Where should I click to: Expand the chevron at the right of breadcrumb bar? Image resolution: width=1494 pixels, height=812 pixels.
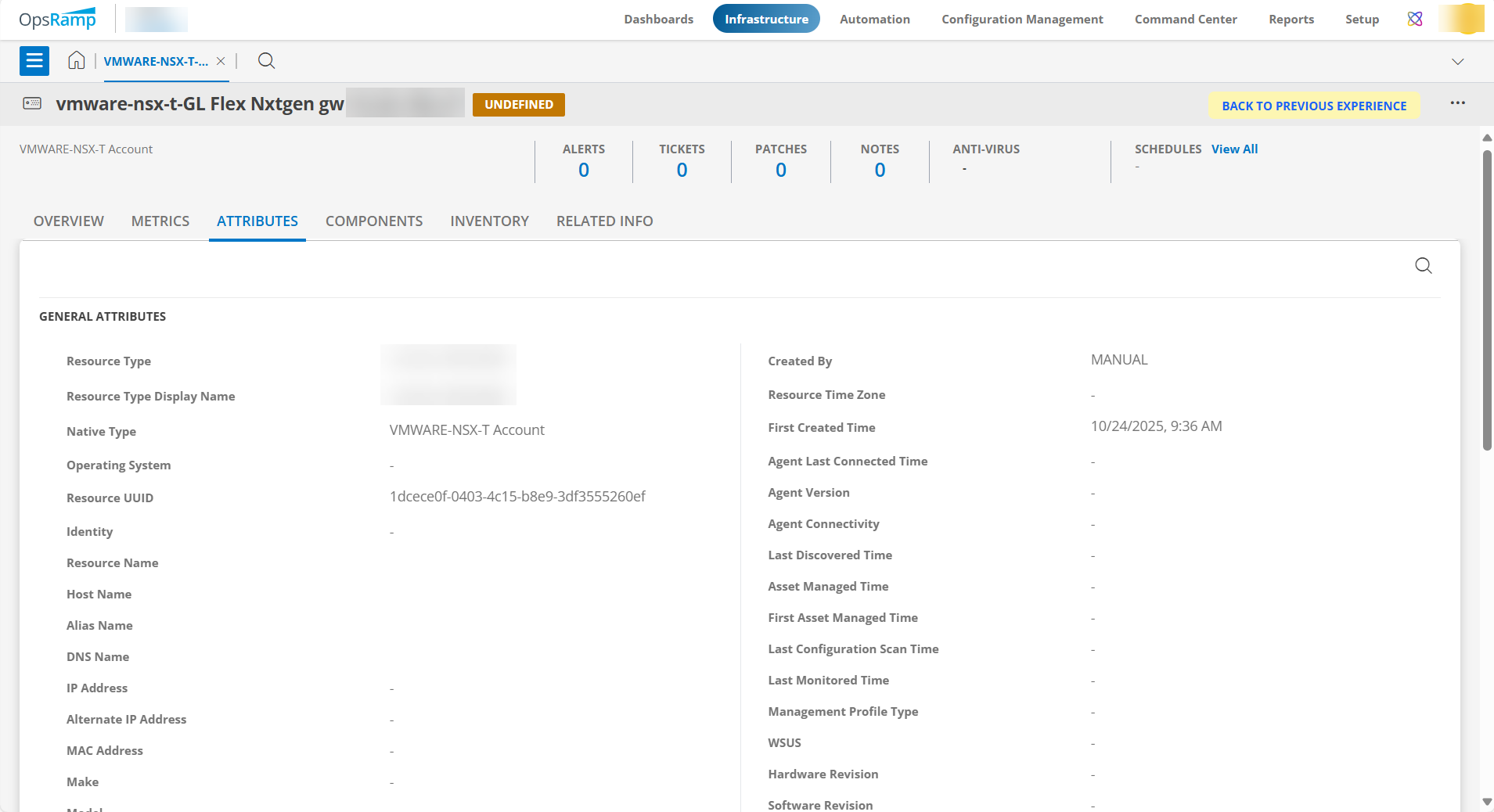pyautogui.click(x=1457, y=62)
